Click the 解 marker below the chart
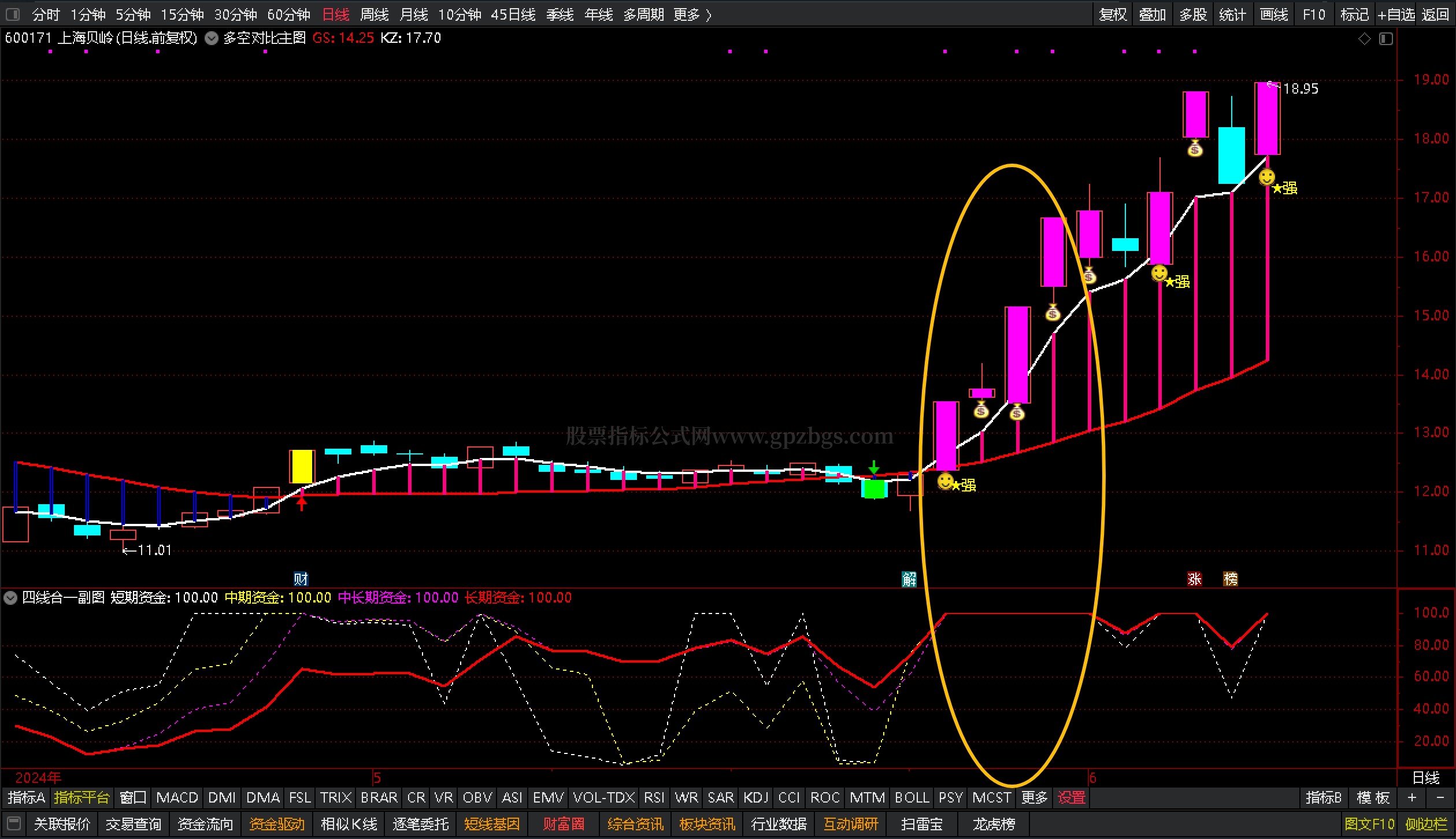The image size is (1456, 839). 909,579
